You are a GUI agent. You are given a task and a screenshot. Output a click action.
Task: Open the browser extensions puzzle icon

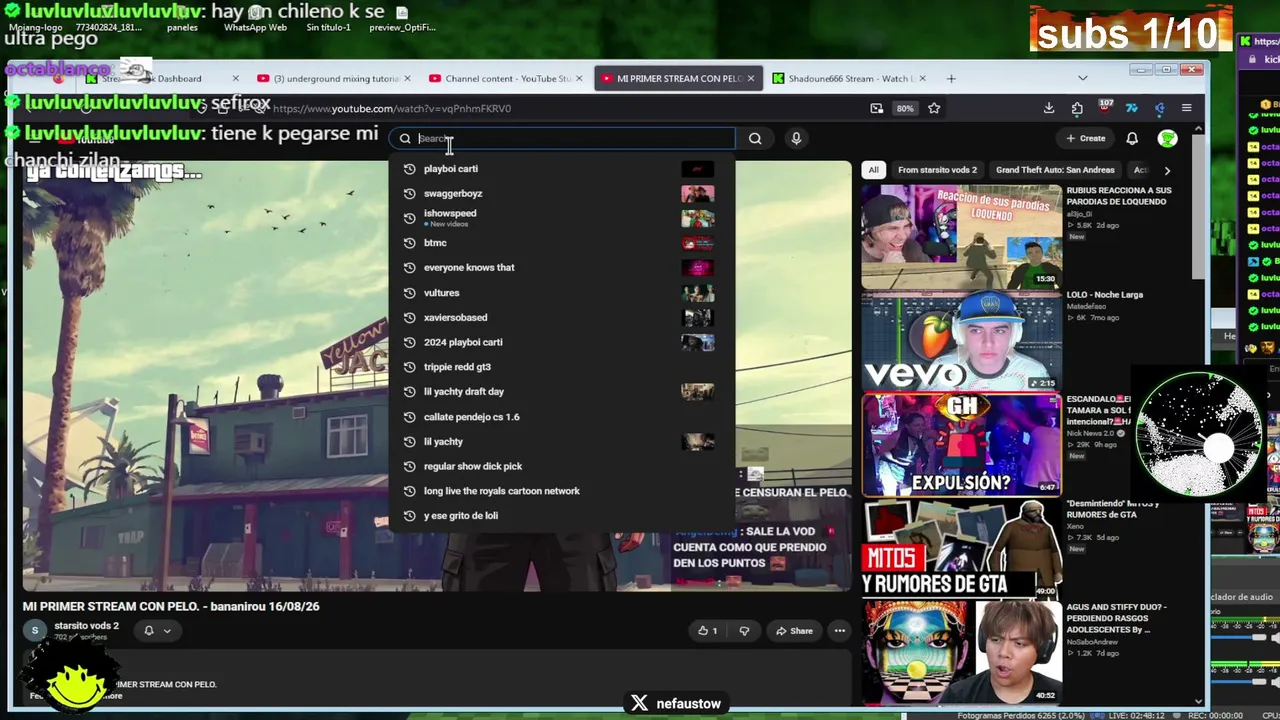(1077, 108)
